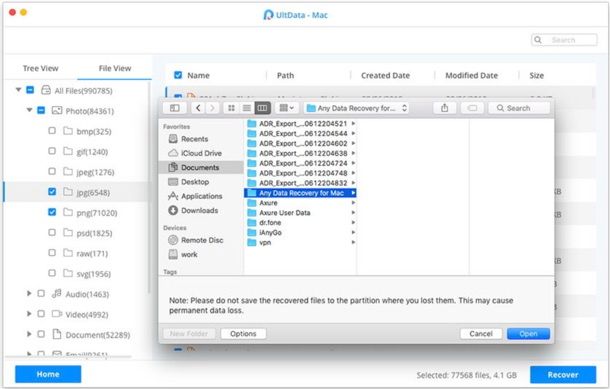Click the Open button in dialog

tap(528, 334)
